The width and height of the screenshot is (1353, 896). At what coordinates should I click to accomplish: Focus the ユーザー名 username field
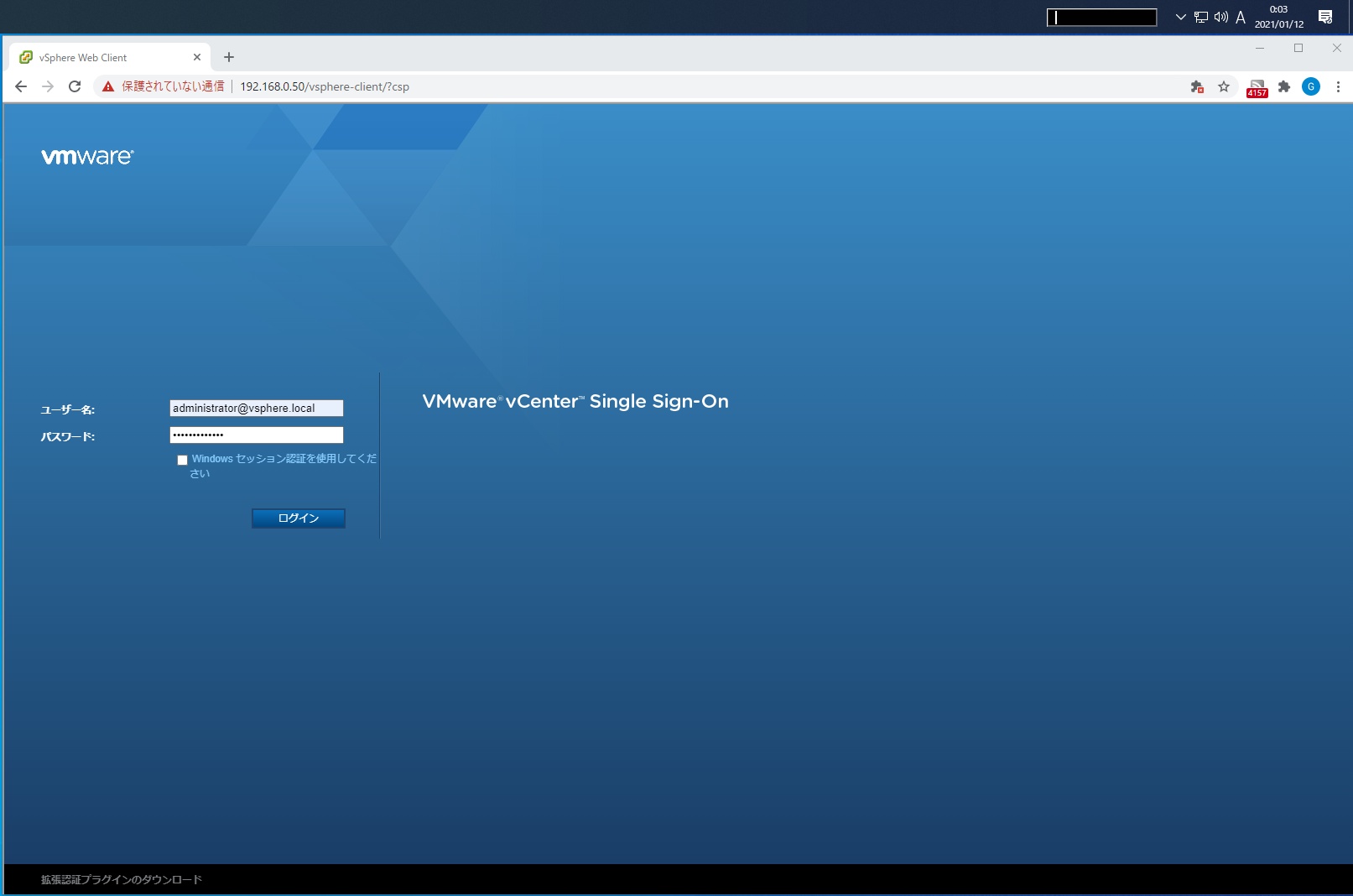coord(257,409)
